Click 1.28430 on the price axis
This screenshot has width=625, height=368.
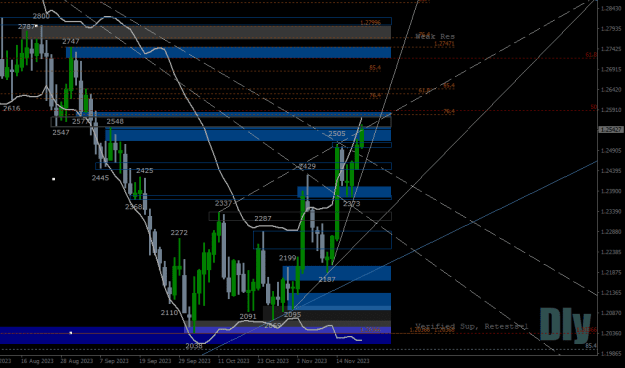click(x=612, y=8)
